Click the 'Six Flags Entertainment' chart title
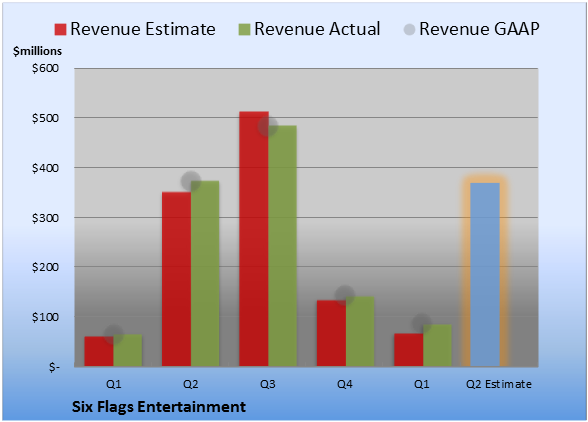This screenshot has height=422, width=588. [159, 407]
